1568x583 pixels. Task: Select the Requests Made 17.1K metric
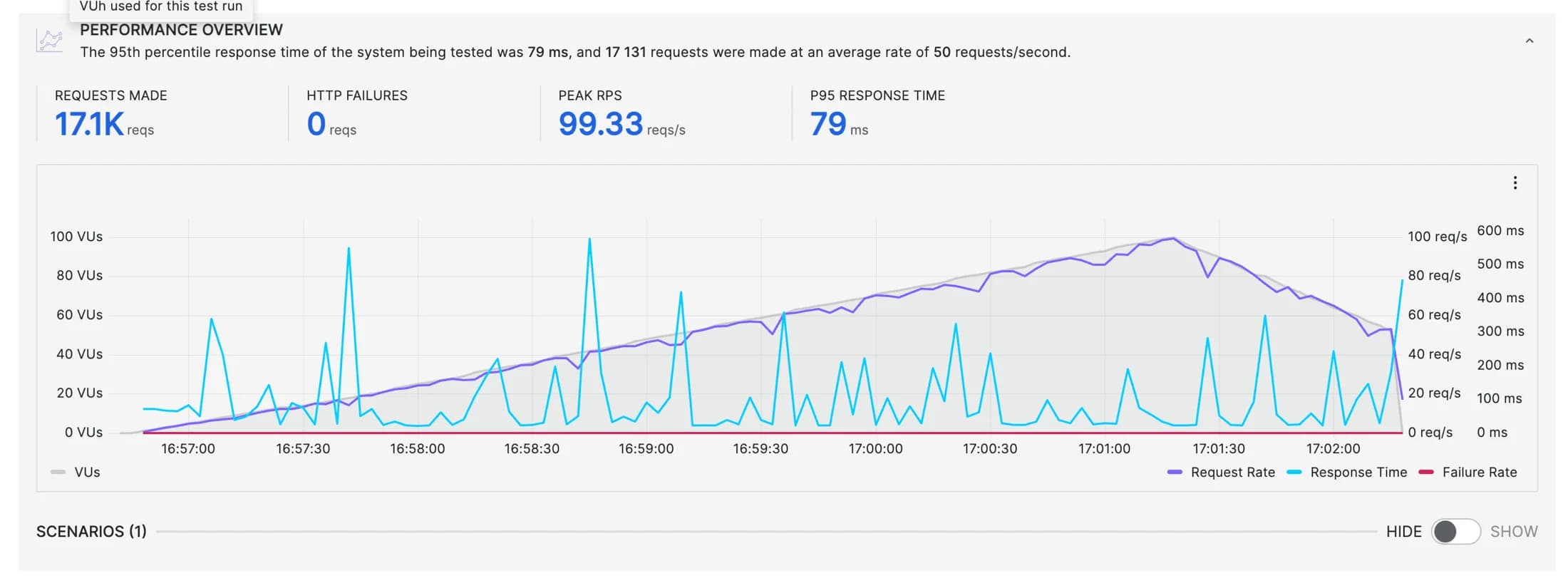pyautogui.click(x=90, y=124)
